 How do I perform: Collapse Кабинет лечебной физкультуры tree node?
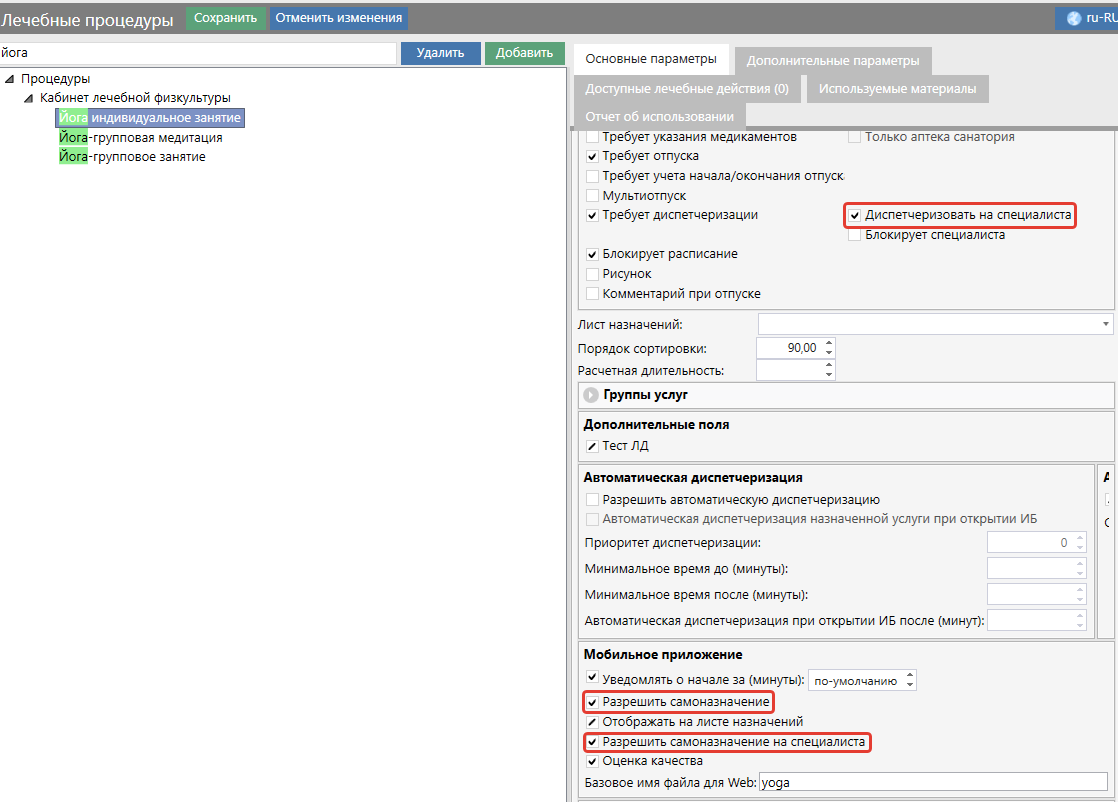pyautogui.click(x=29, y=98)
